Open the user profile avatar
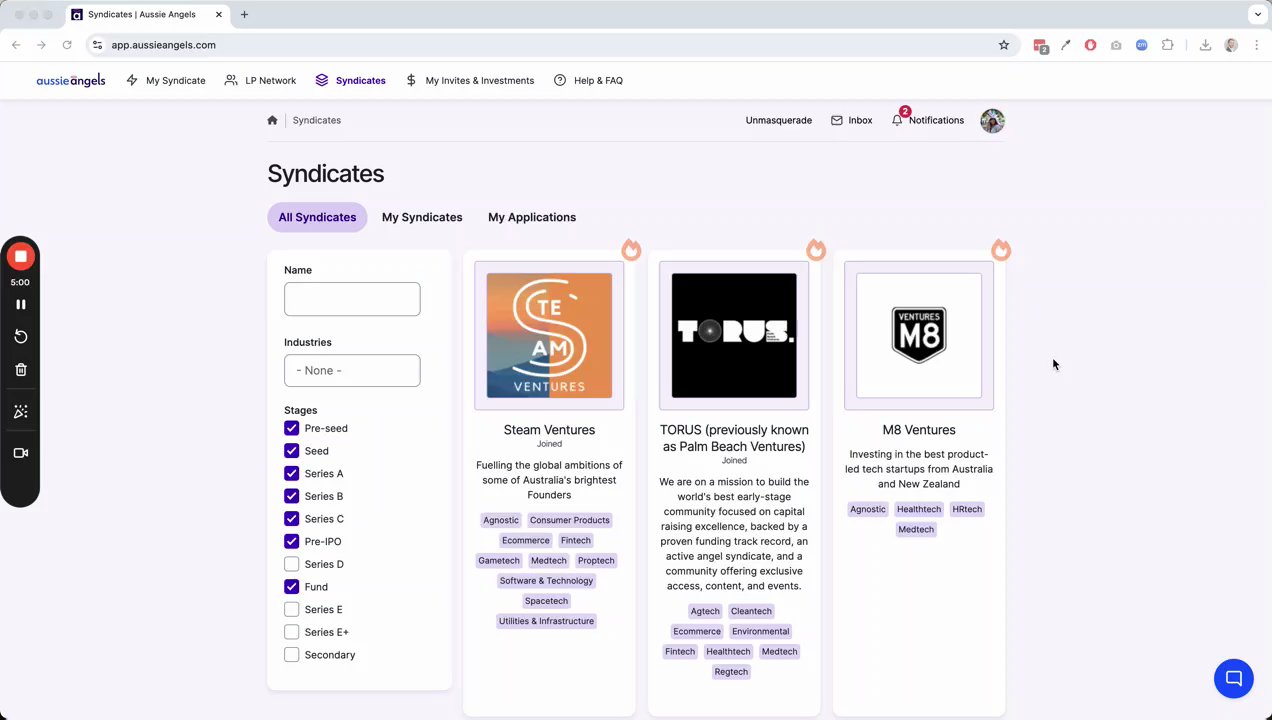The image size is (1272, 720). (992, 121)
